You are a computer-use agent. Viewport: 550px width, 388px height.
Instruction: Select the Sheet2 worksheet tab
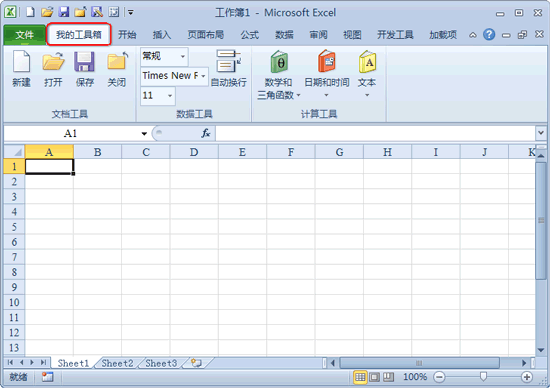(x=117, y=363)
